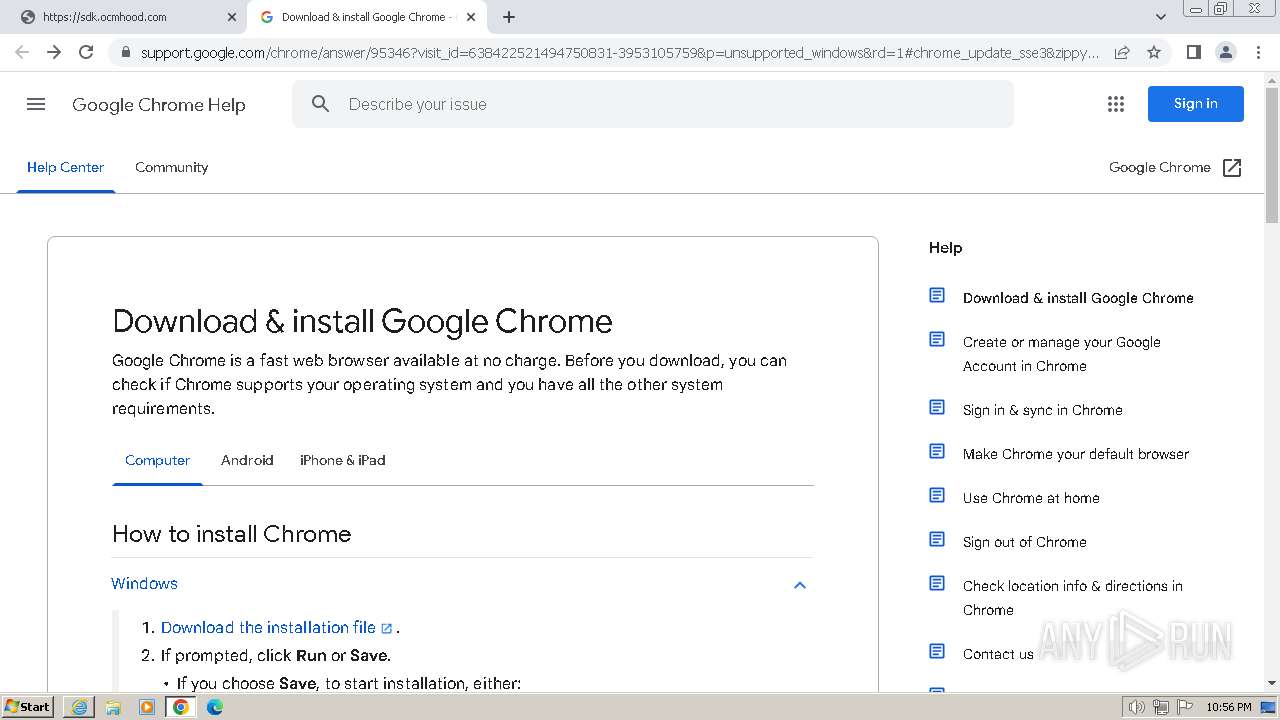This screenshot has height=720, width=1280.
Task: Open Make Chrome your default browser link
Action: (x=1076, y=454)
